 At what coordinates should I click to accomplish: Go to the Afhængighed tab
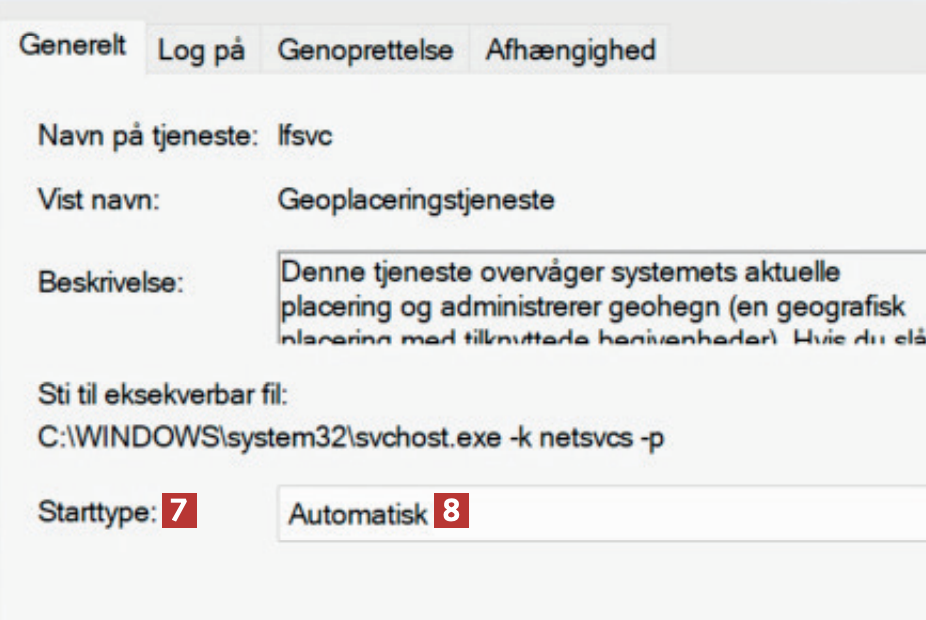(570, 50)
